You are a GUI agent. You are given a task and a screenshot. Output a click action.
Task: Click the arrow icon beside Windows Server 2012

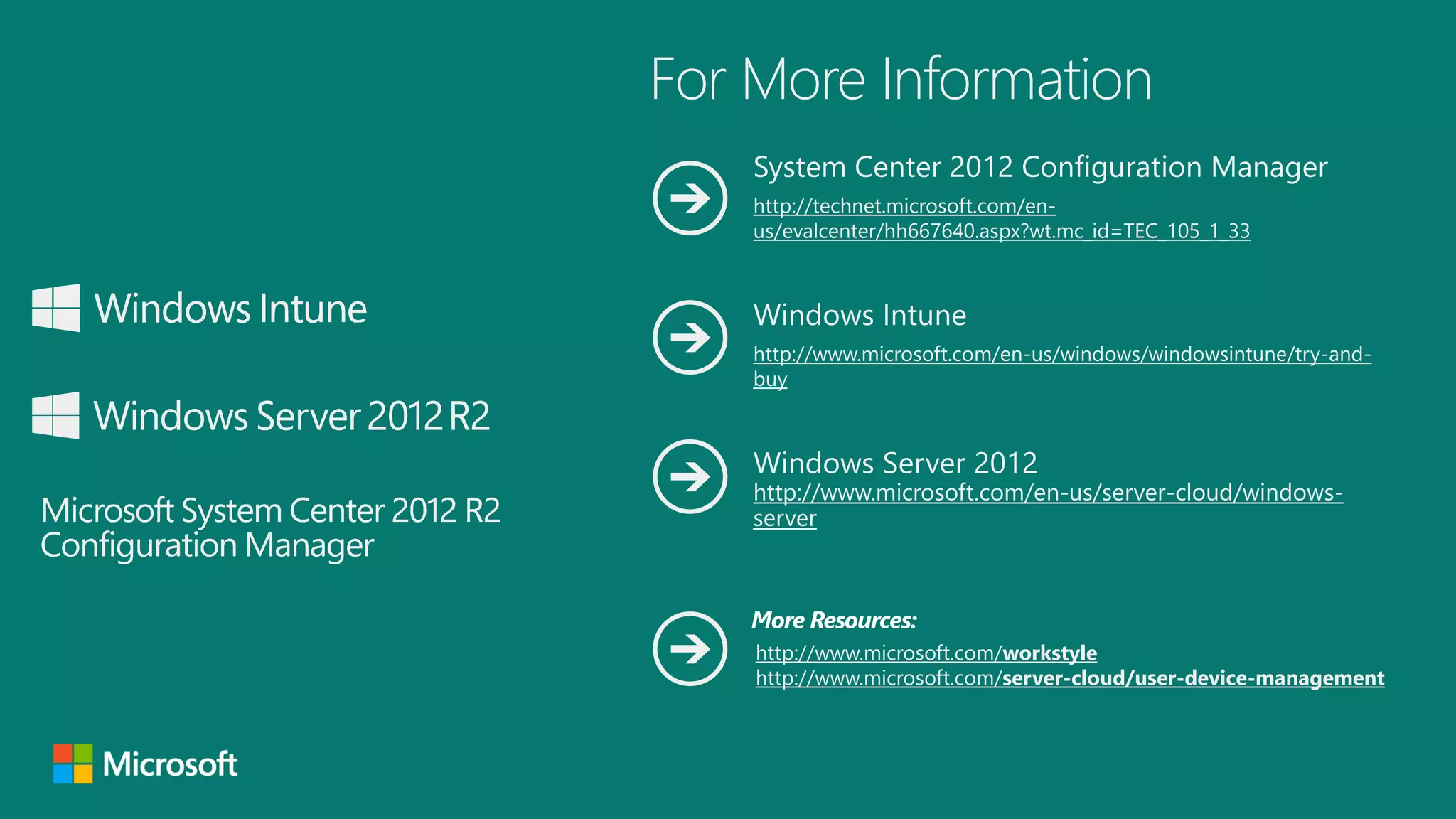pyautogui.click(x=690, y=476)
